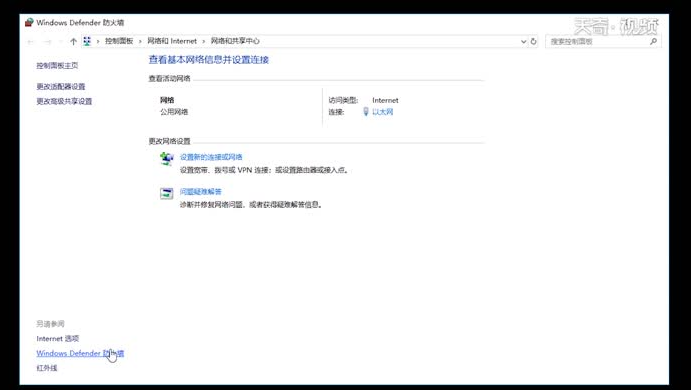This screenshot has height=390, width=691.
Task: Select the 控制面板 breadcrumb
Action: (119, 41)
